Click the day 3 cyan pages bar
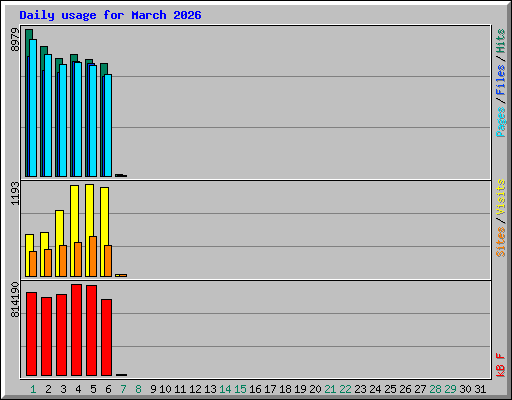Viewport: 512px width, 400px height. pyautogui.click(x=63, y=120)
